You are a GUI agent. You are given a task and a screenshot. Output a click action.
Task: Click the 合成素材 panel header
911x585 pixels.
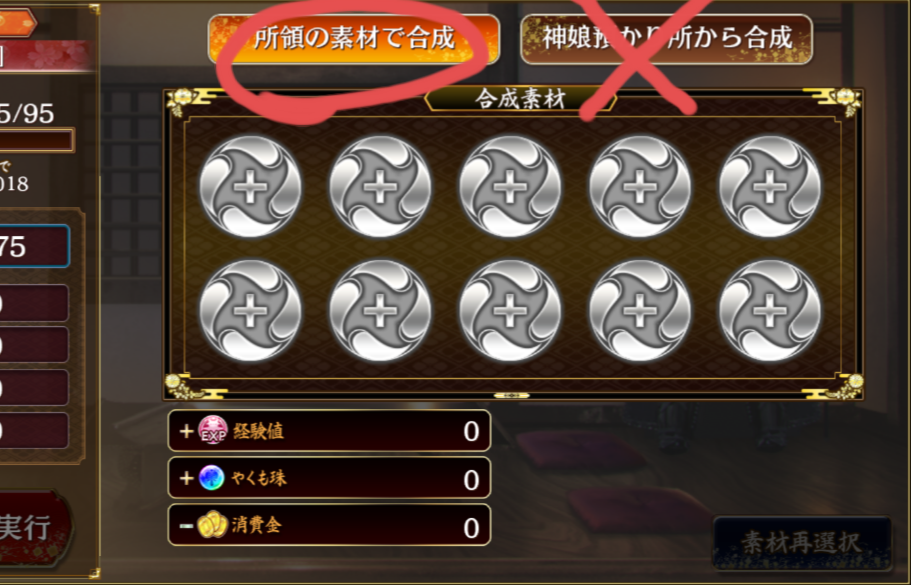(x=520, y=99)
